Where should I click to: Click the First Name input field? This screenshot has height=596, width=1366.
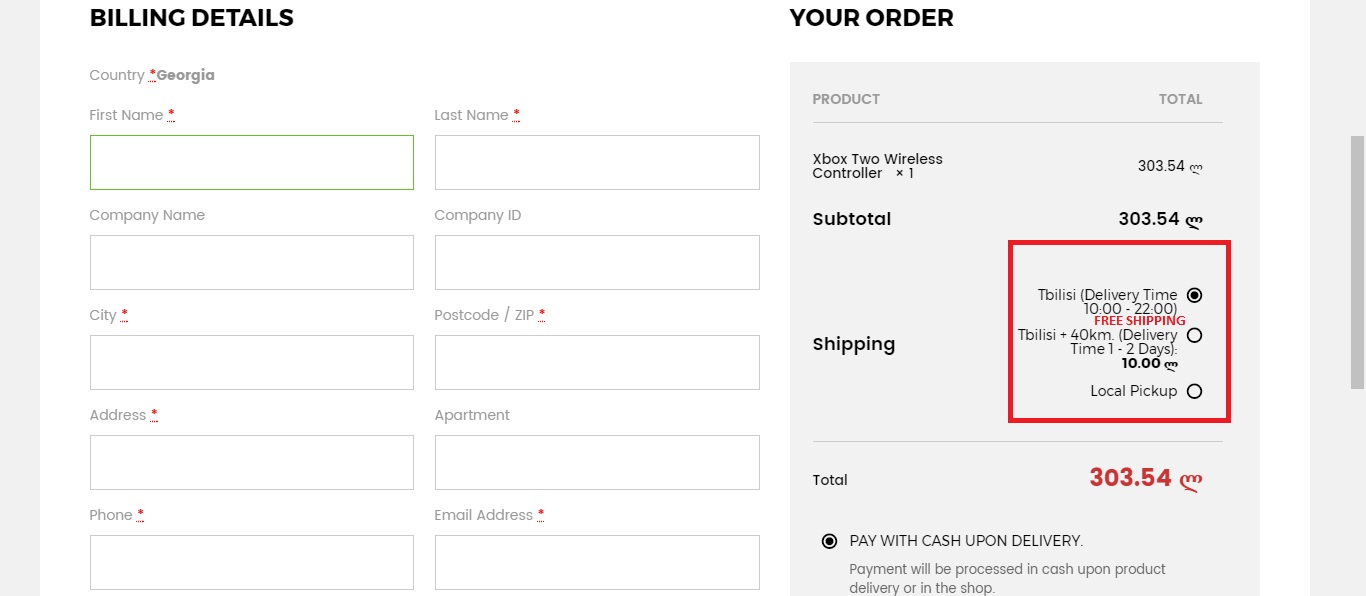click(251, 162)
